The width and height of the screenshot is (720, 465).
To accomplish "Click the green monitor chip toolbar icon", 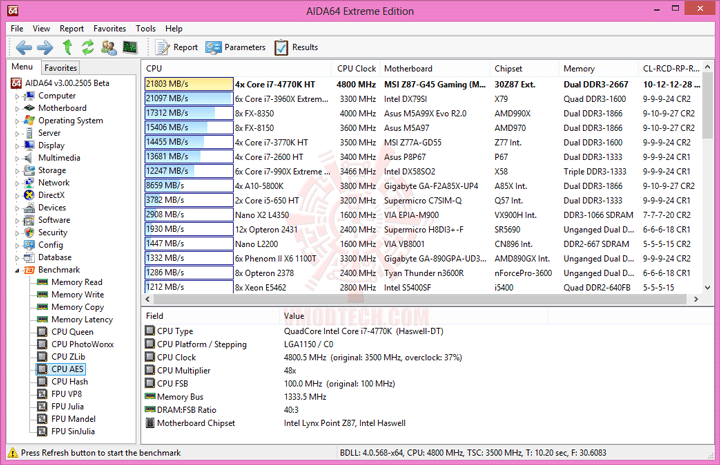I will pyautogui.click(x=130, y=47).
